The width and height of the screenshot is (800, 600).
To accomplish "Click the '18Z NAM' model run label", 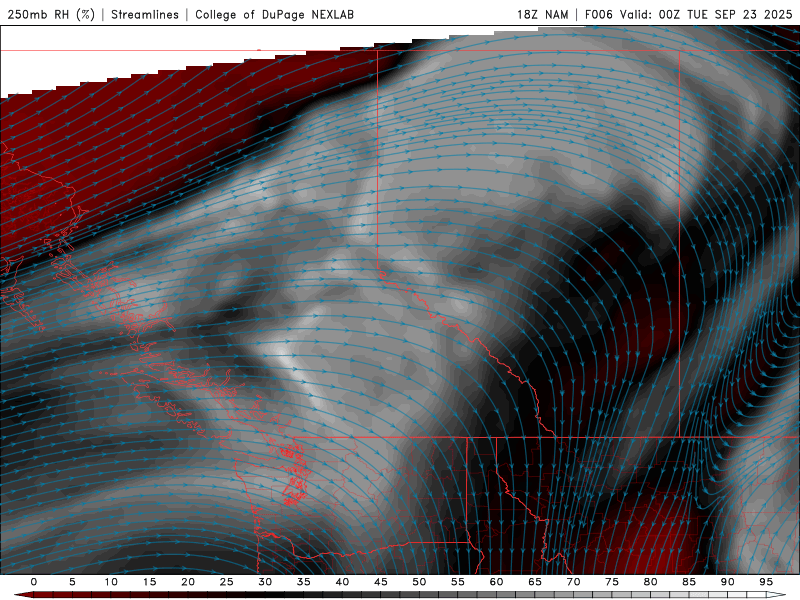I will tap(543, 14).
